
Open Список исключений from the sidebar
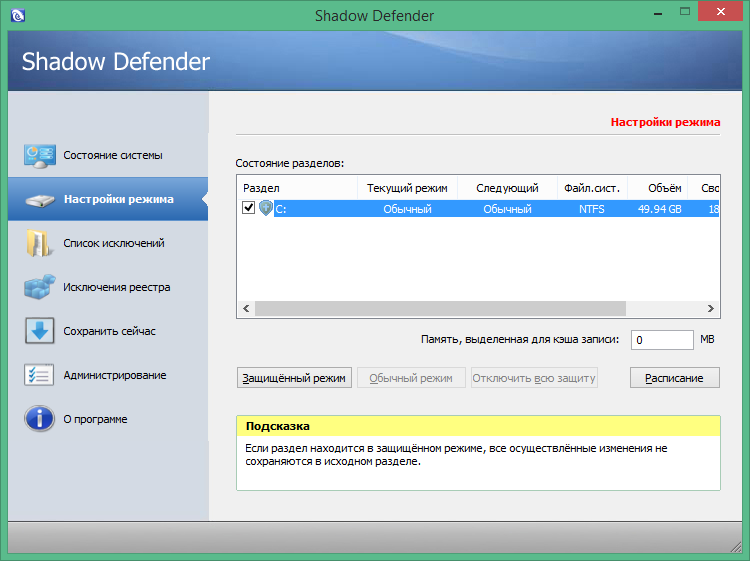(108, 243)
